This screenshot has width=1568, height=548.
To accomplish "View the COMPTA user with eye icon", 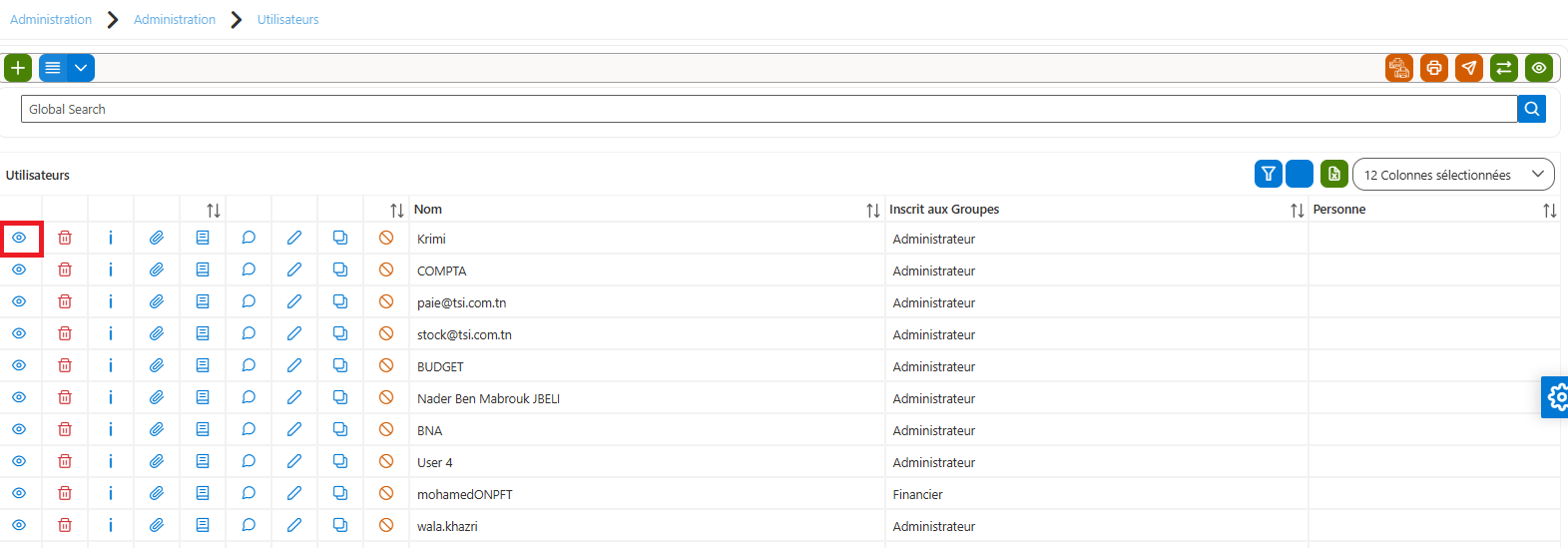I will click(x=19, y=270).
